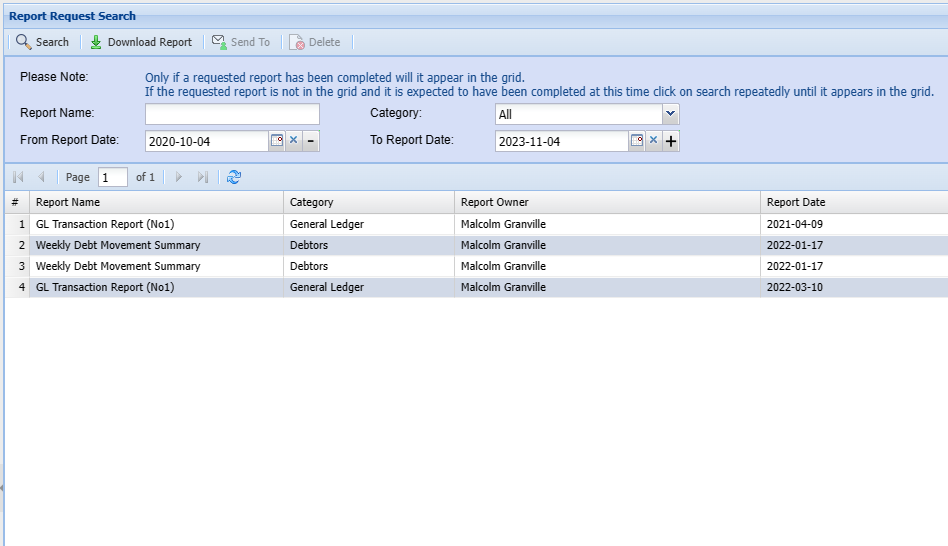
Task: Clear the To Report Date value
Action: 653,141
